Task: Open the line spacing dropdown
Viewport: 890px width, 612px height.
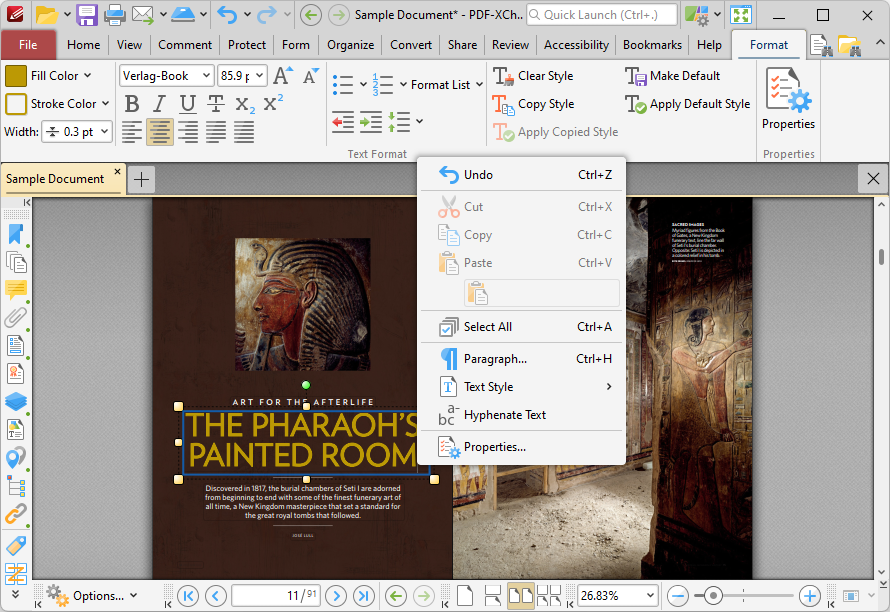Action: coord(419,121)
